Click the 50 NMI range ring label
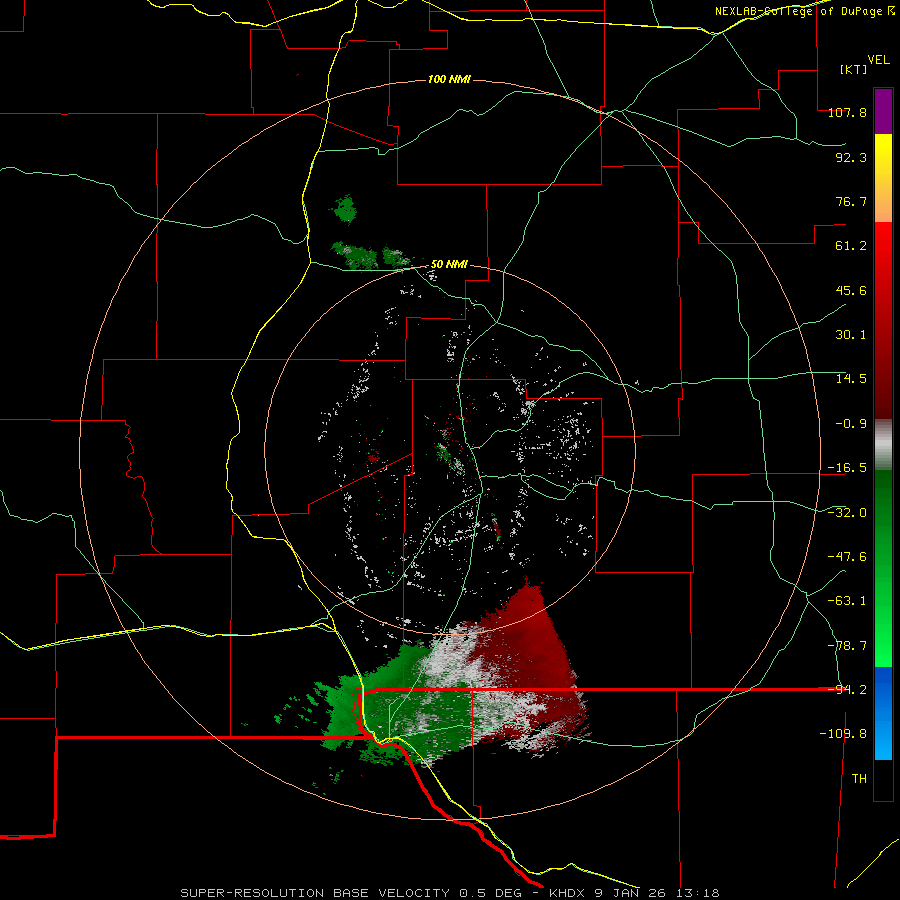900x900 pixels. pos(449,265)
